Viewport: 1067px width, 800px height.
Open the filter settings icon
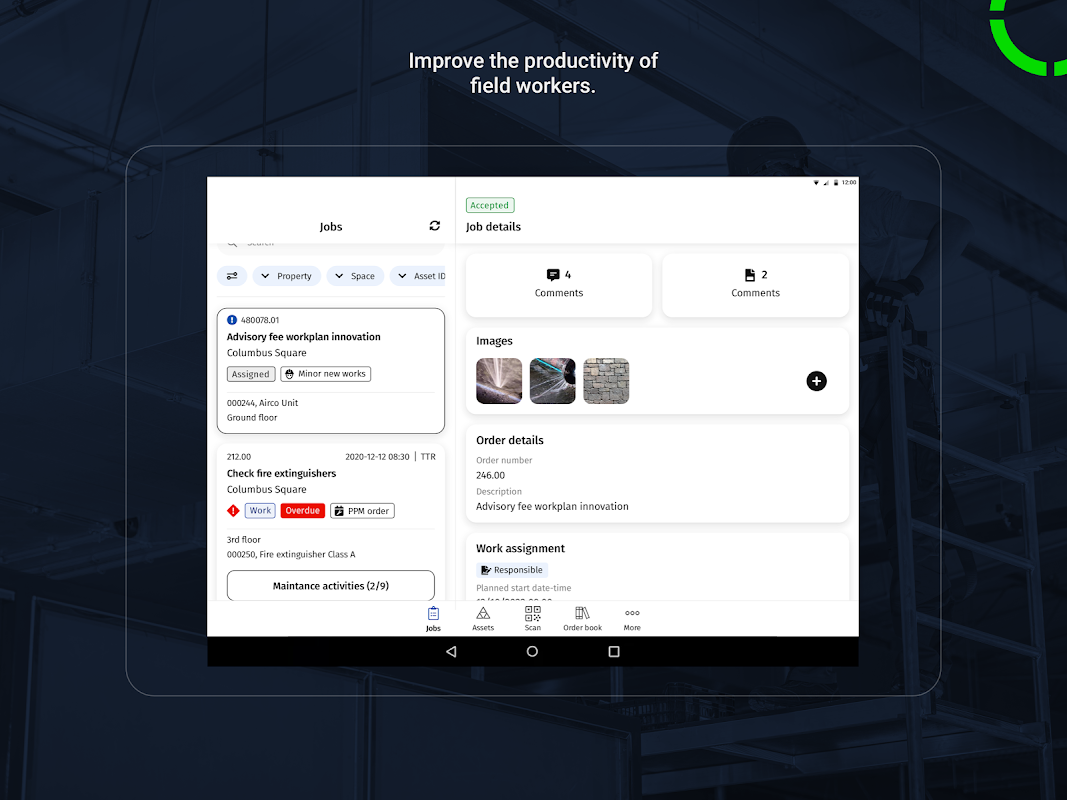[x=232, y=276]
